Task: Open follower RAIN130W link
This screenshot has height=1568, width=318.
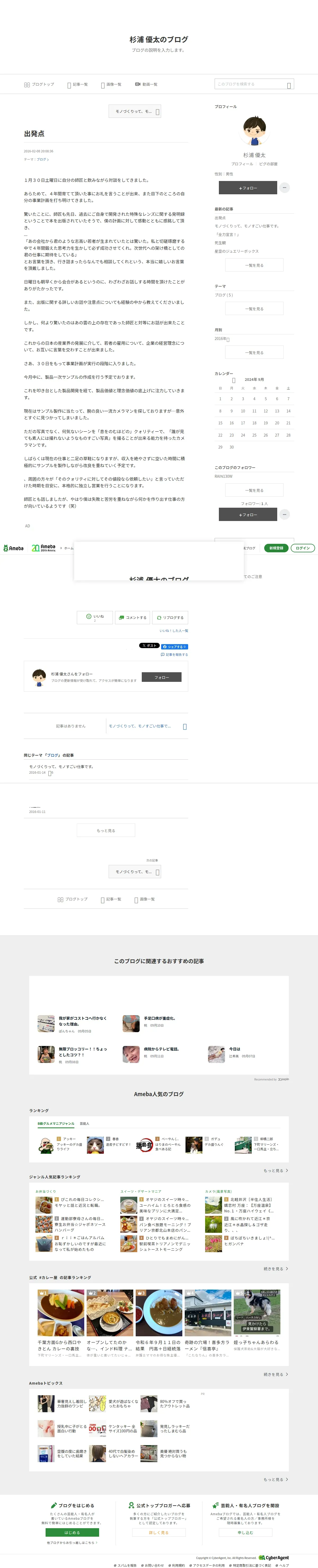Action: pos(223,477)
